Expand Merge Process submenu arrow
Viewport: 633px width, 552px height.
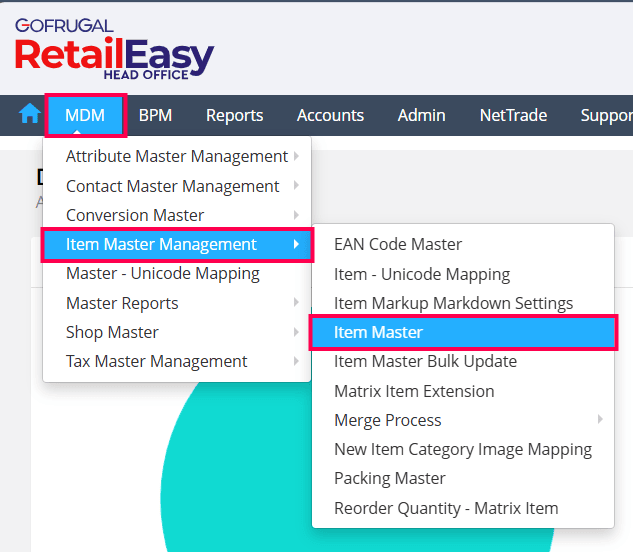[600, 419]
